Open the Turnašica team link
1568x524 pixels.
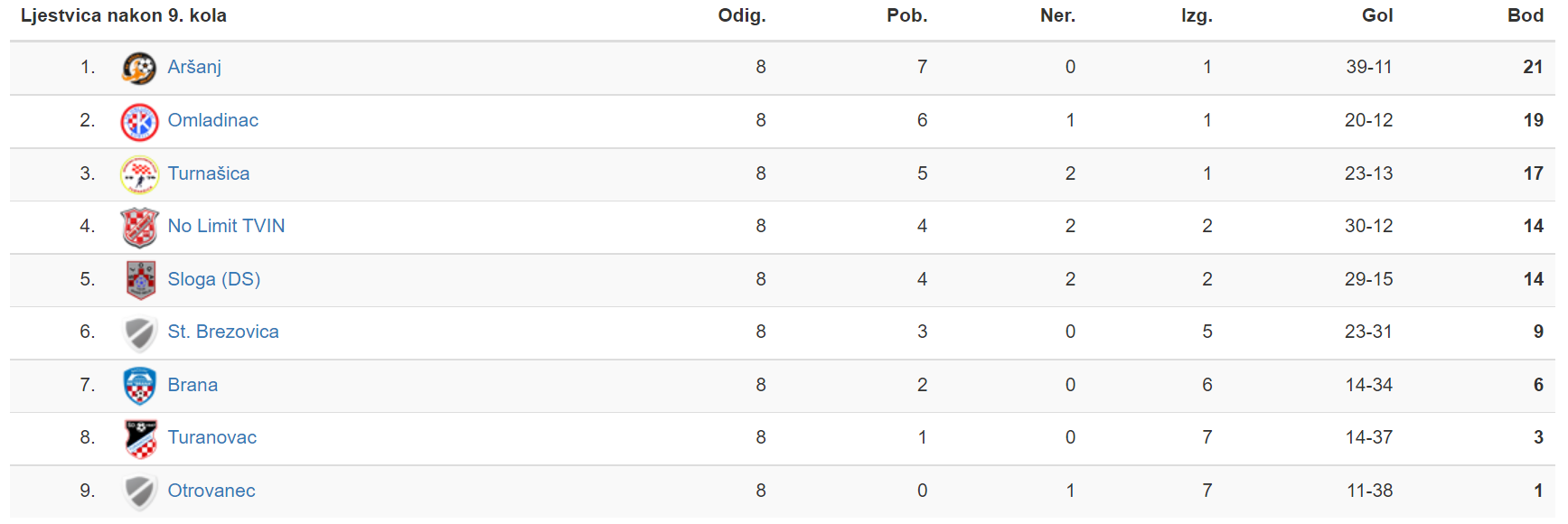pos(209,173)
